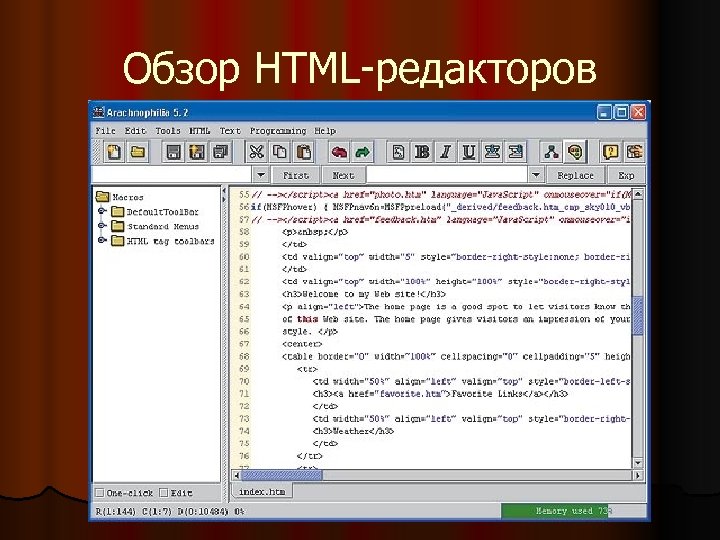Expand the Standard Menus tree node
Image resolution: width=720 pixels, height=540 pixels.
click(x=102, y=226)
